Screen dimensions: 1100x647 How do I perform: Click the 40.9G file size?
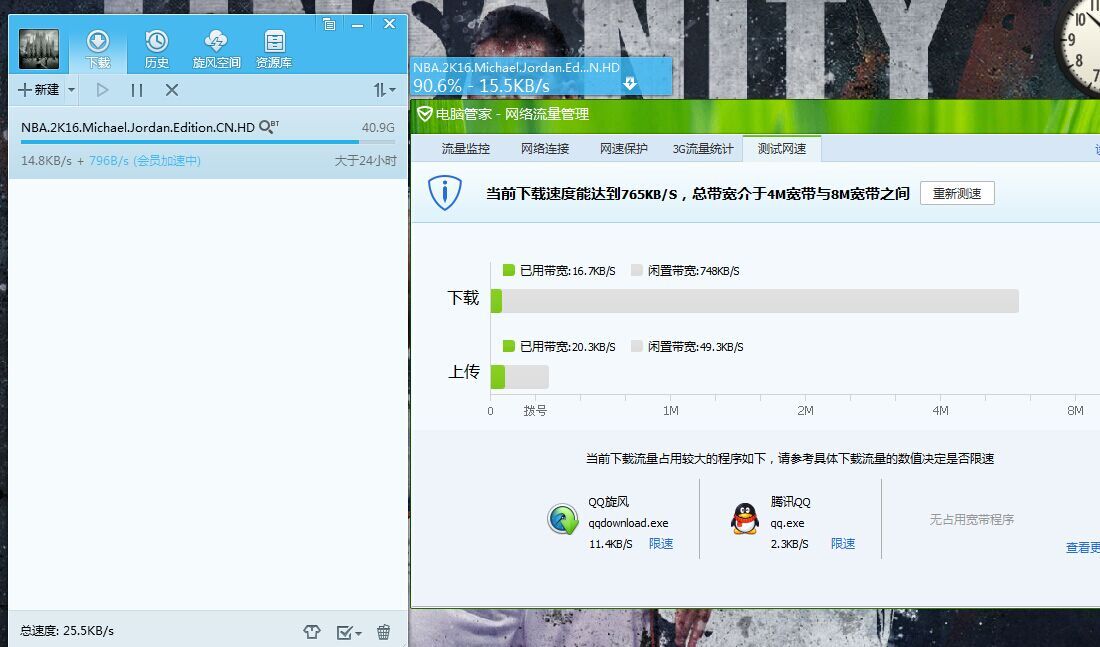pos(378,128)
